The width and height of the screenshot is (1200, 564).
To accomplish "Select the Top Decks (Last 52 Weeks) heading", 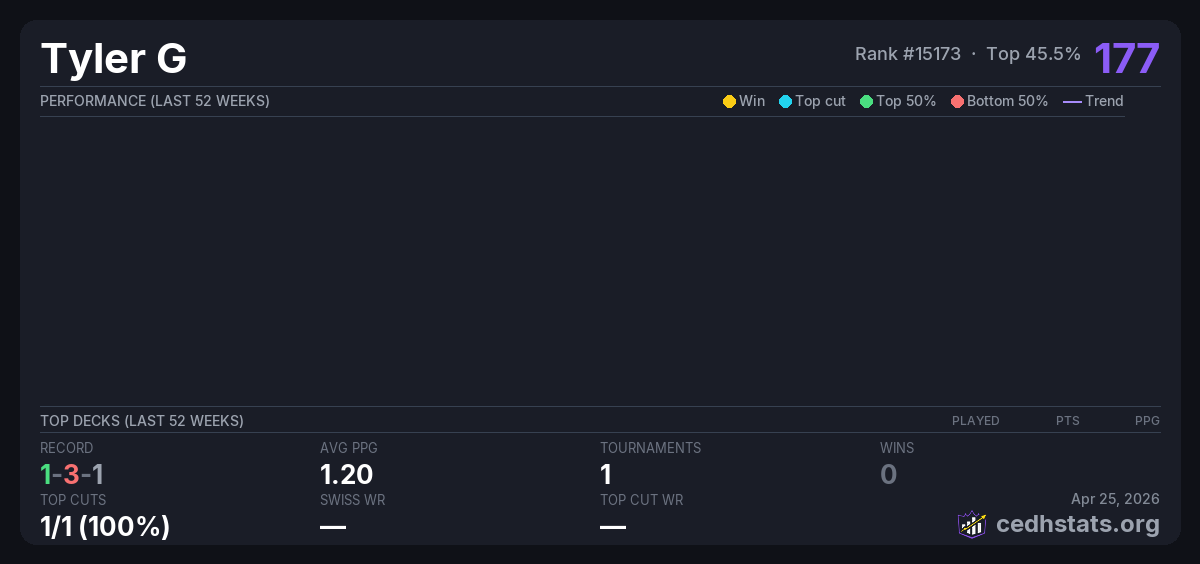I will [141, 421].
